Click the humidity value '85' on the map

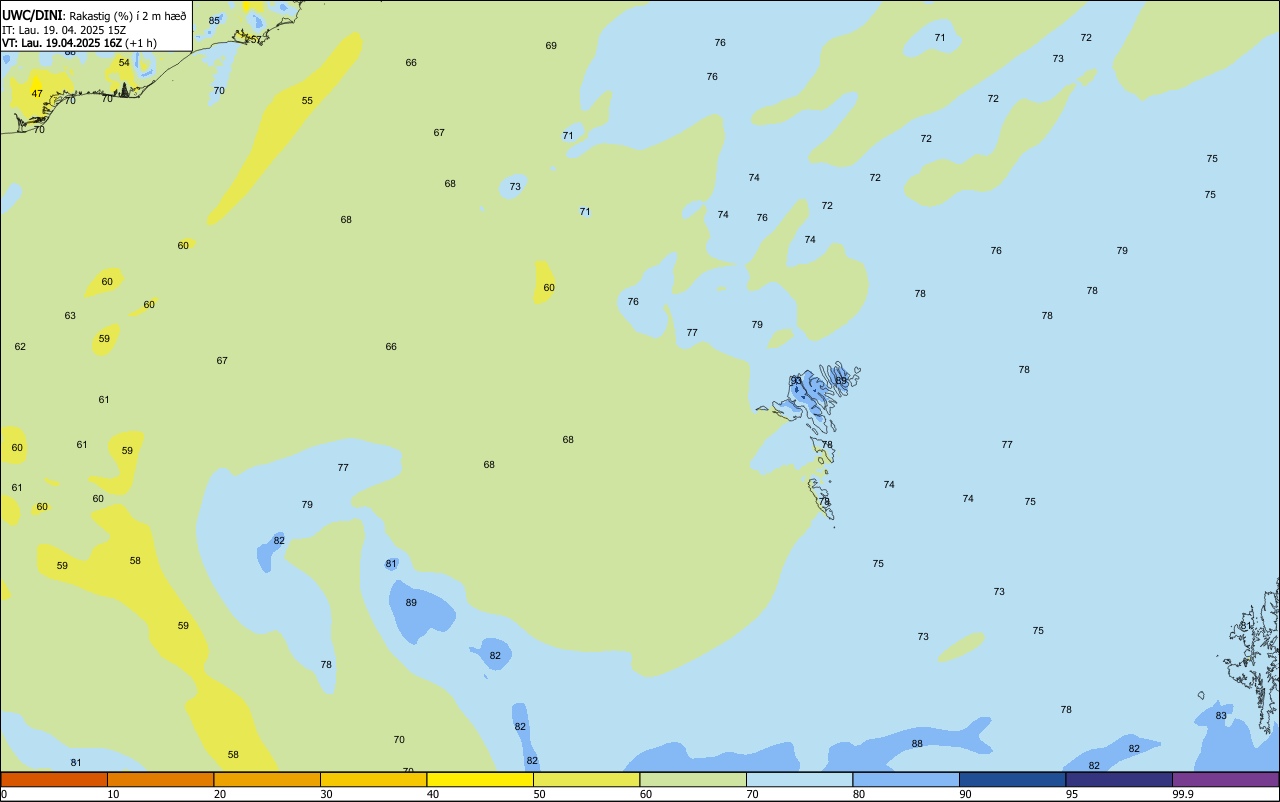click(x=214, y=20)
